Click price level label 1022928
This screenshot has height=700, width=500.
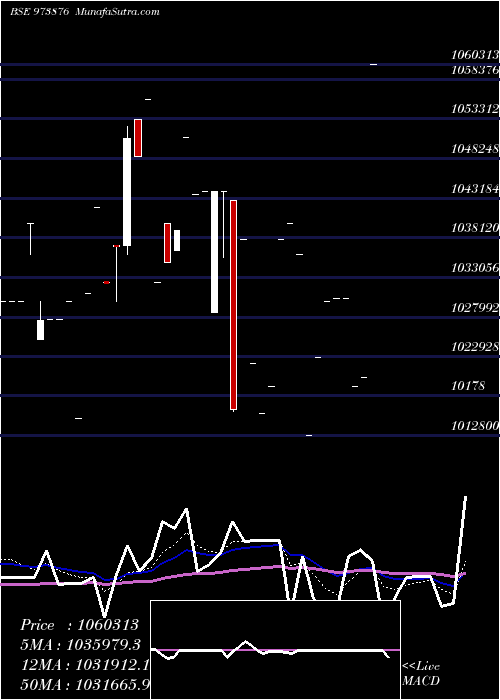(x=475, y=346)
